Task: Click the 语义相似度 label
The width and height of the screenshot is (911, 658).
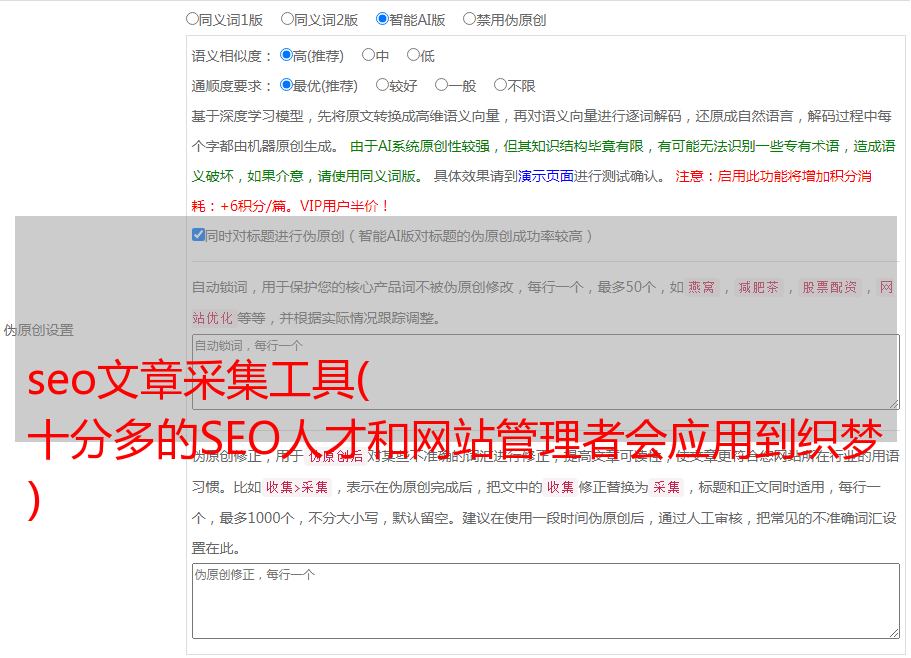Action: pos(232,56)
